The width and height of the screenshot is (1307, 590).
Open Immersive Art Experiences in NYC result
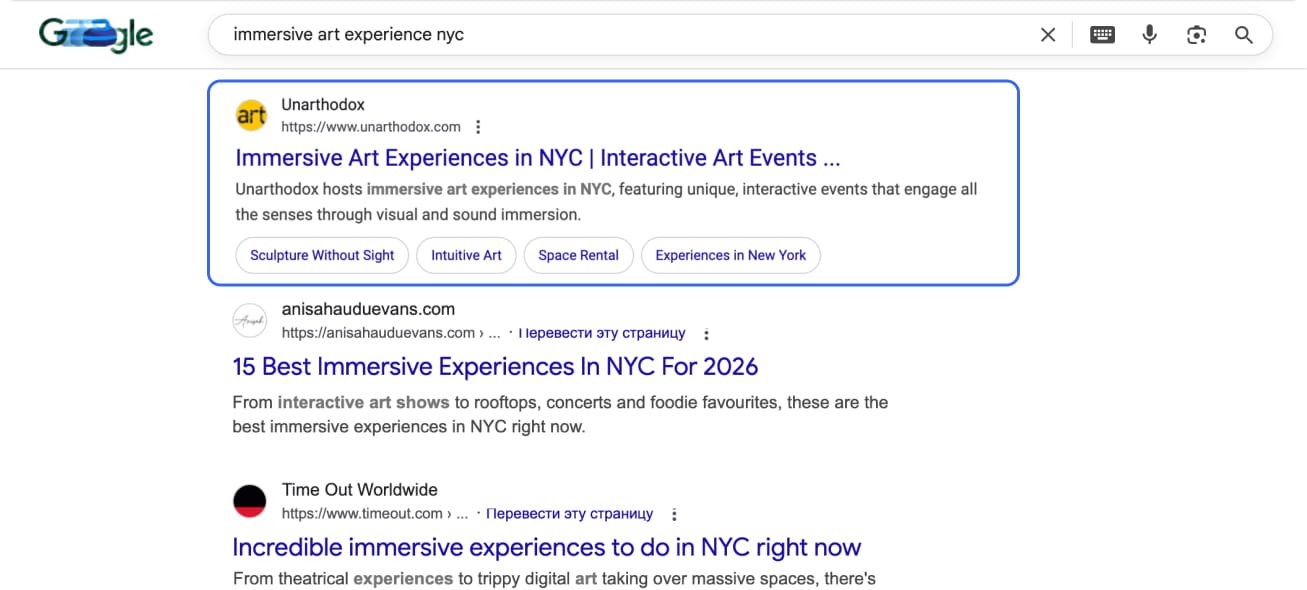pos(537,158)
